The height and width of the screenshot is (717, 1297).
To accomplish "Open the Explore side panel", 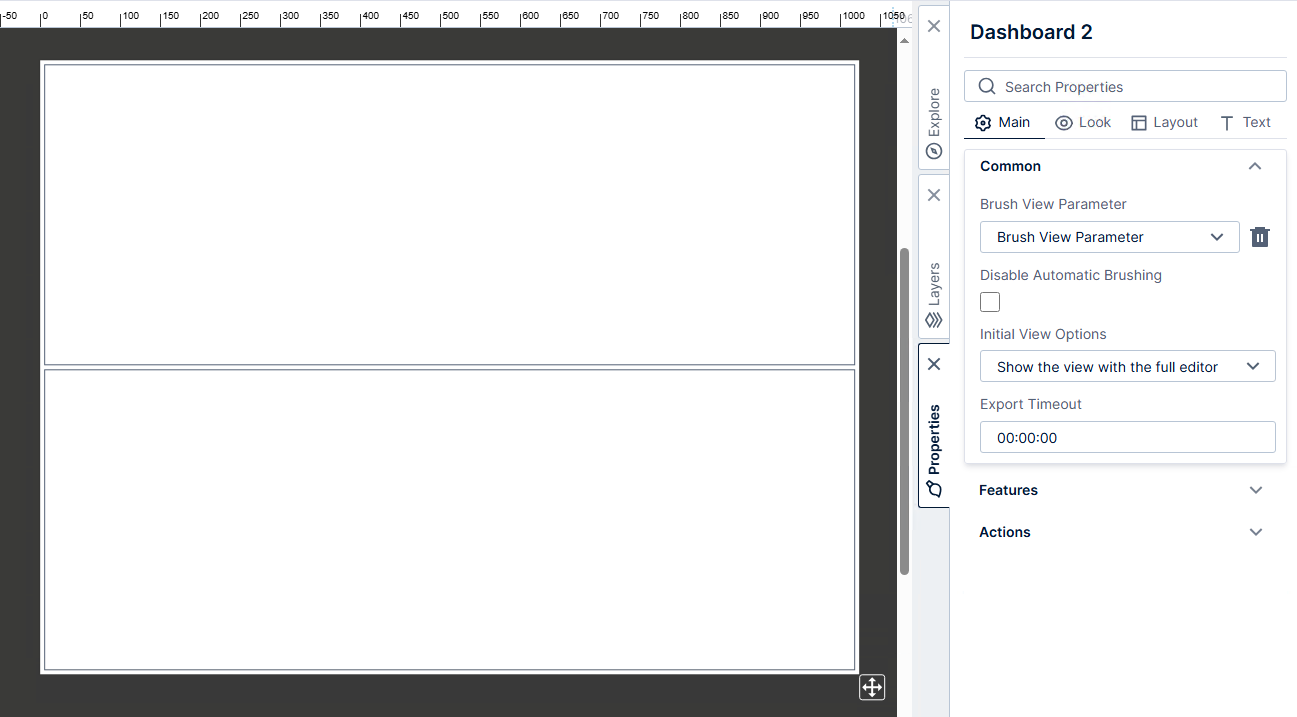I will [x=934, y=123].
